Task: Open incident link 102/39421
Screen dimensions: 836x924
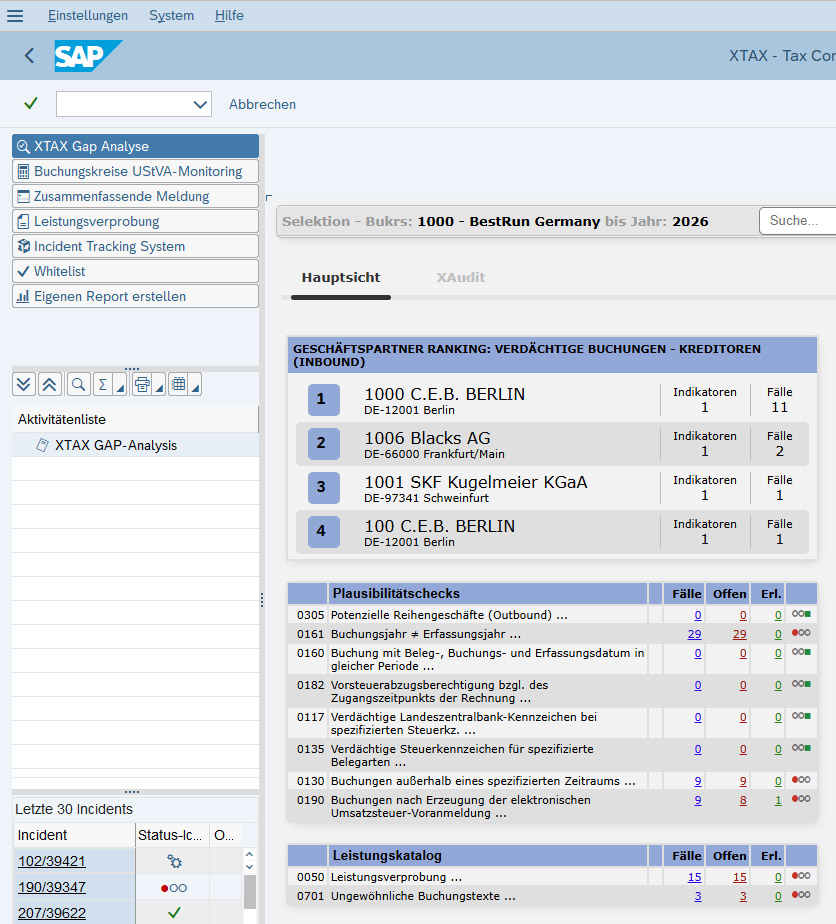Action: [52, 861]
